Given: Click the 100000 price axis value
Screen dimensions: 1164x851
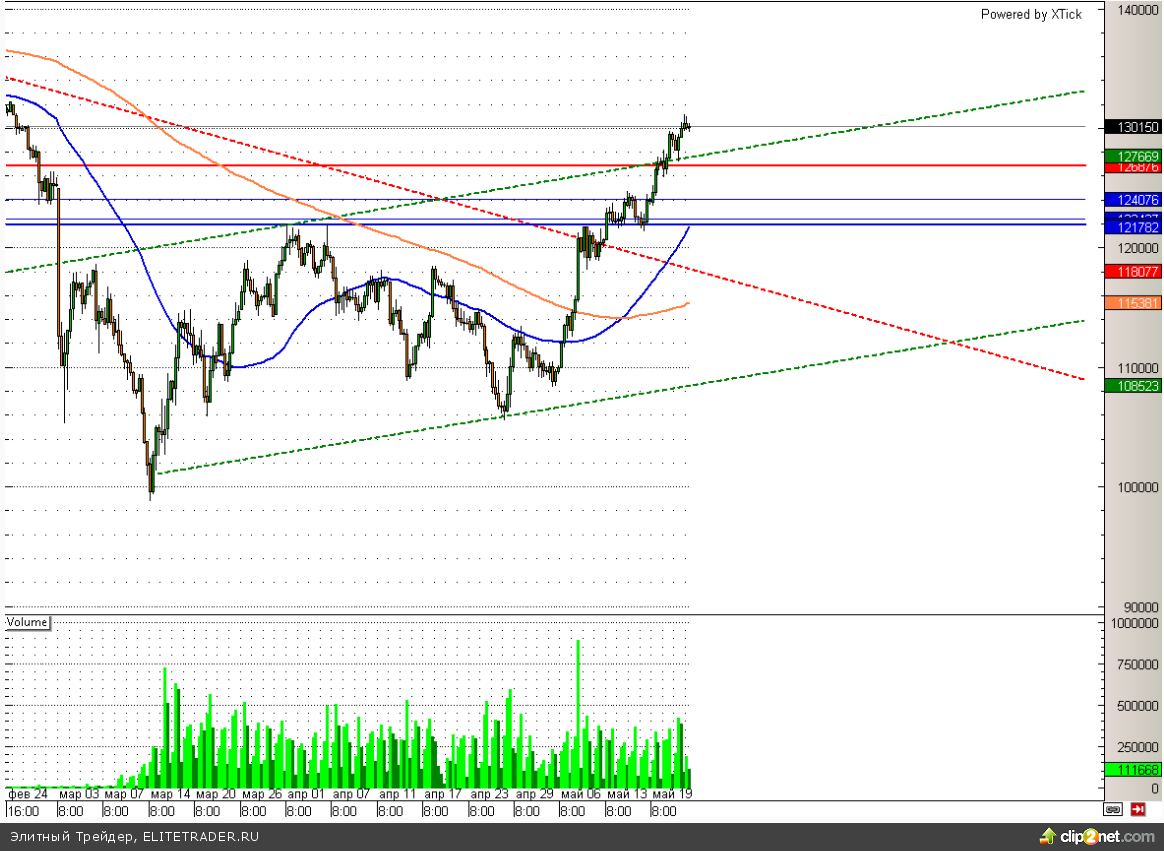Looking at the screenshot, I should pos(1136,487).
